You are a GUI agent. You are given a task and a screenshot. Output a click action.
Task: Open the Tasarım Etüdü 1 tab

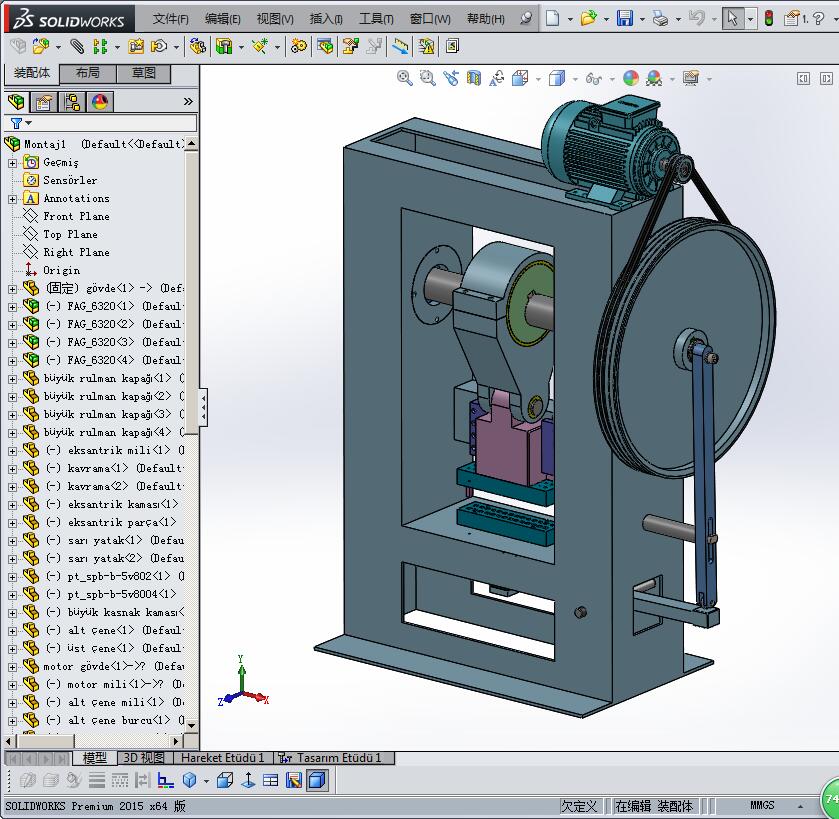click(x=334, y=758)
